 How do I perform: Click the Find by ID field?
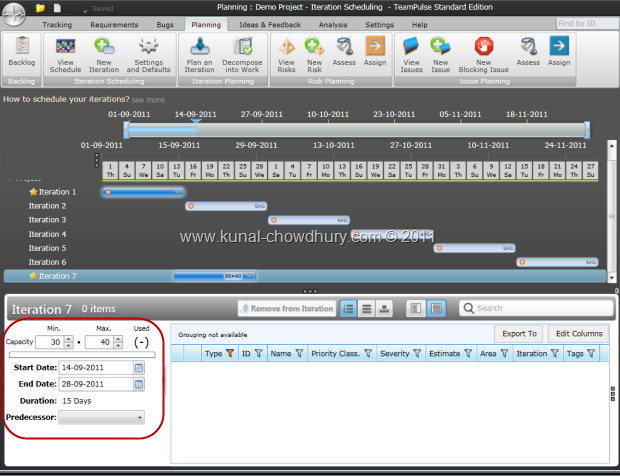click(587, 23)
